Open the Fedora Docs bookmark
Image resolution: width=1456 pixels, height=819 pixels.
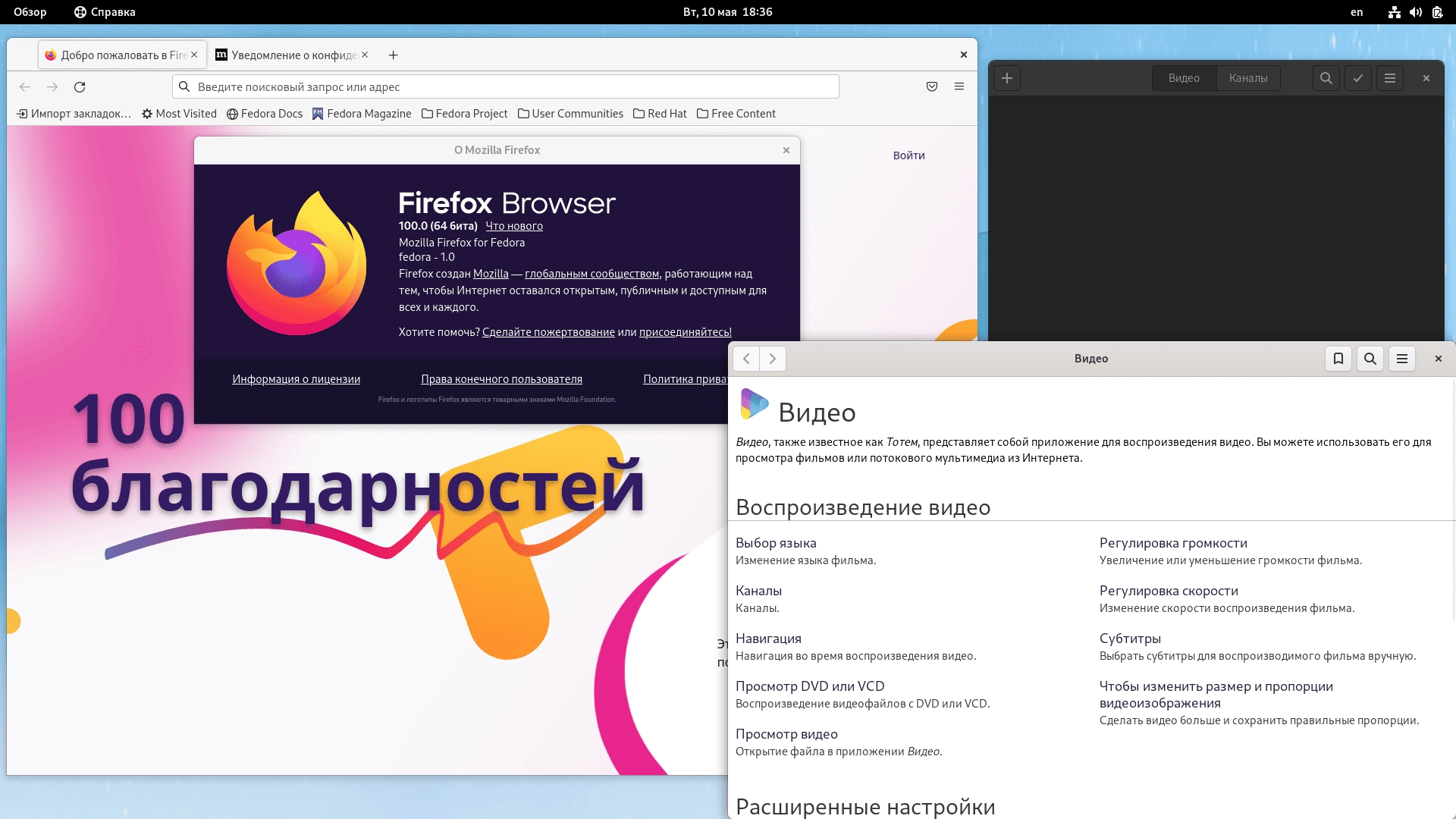tap(265, 114)
